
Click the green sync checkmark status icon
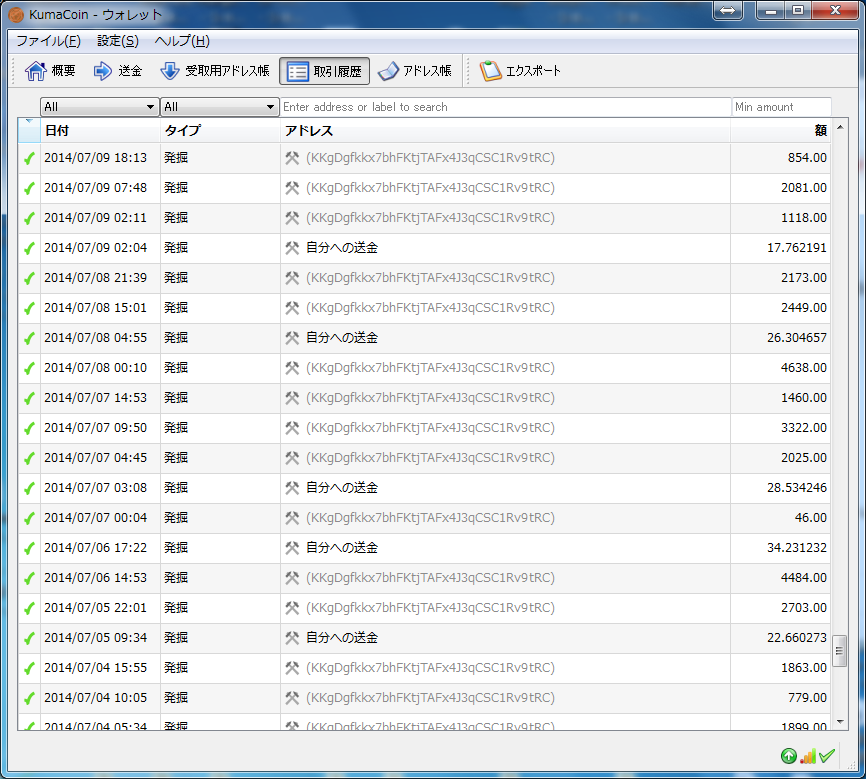(x=827, y=756)
